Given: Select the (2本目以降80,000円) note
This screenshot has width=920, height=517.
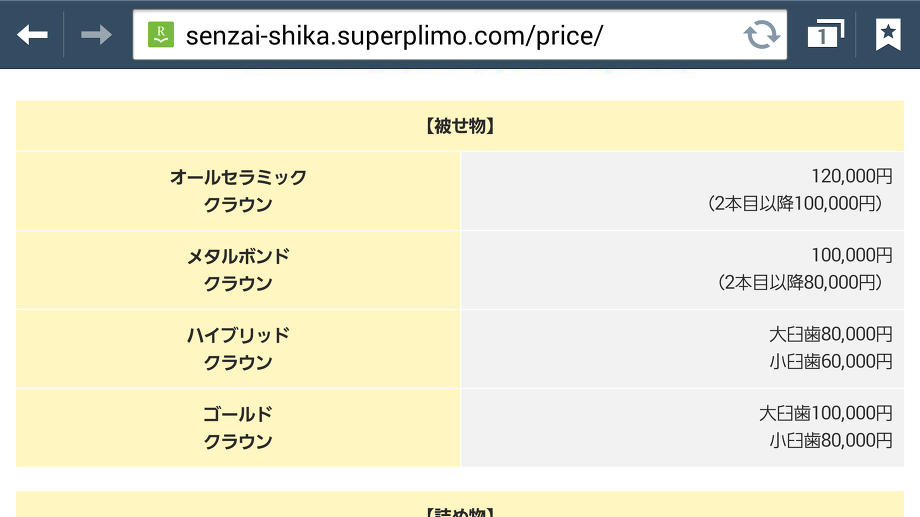Looking at the screenshot, I should 800,283.
